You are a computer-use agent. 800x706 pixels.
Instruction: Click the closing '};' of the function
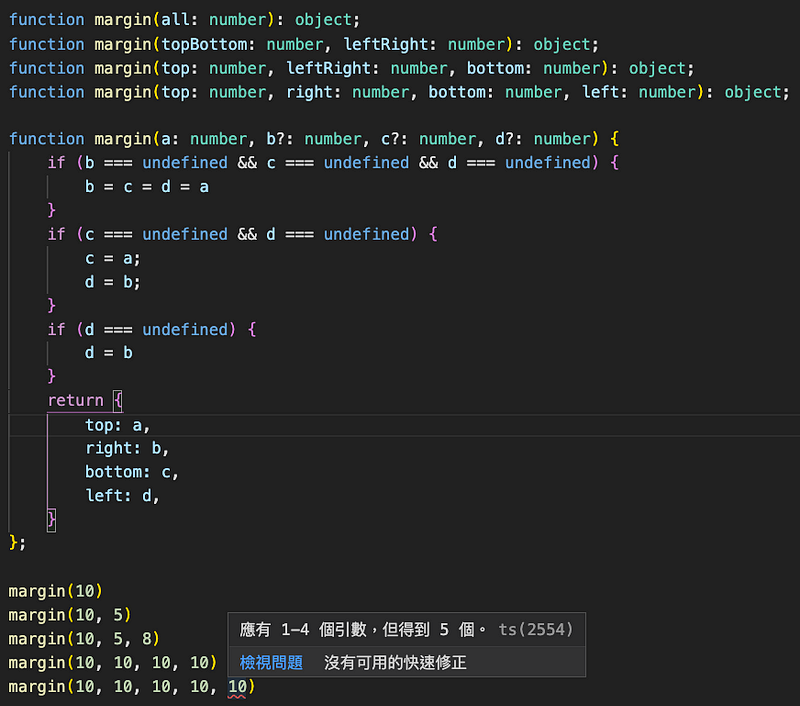[17, 542]
